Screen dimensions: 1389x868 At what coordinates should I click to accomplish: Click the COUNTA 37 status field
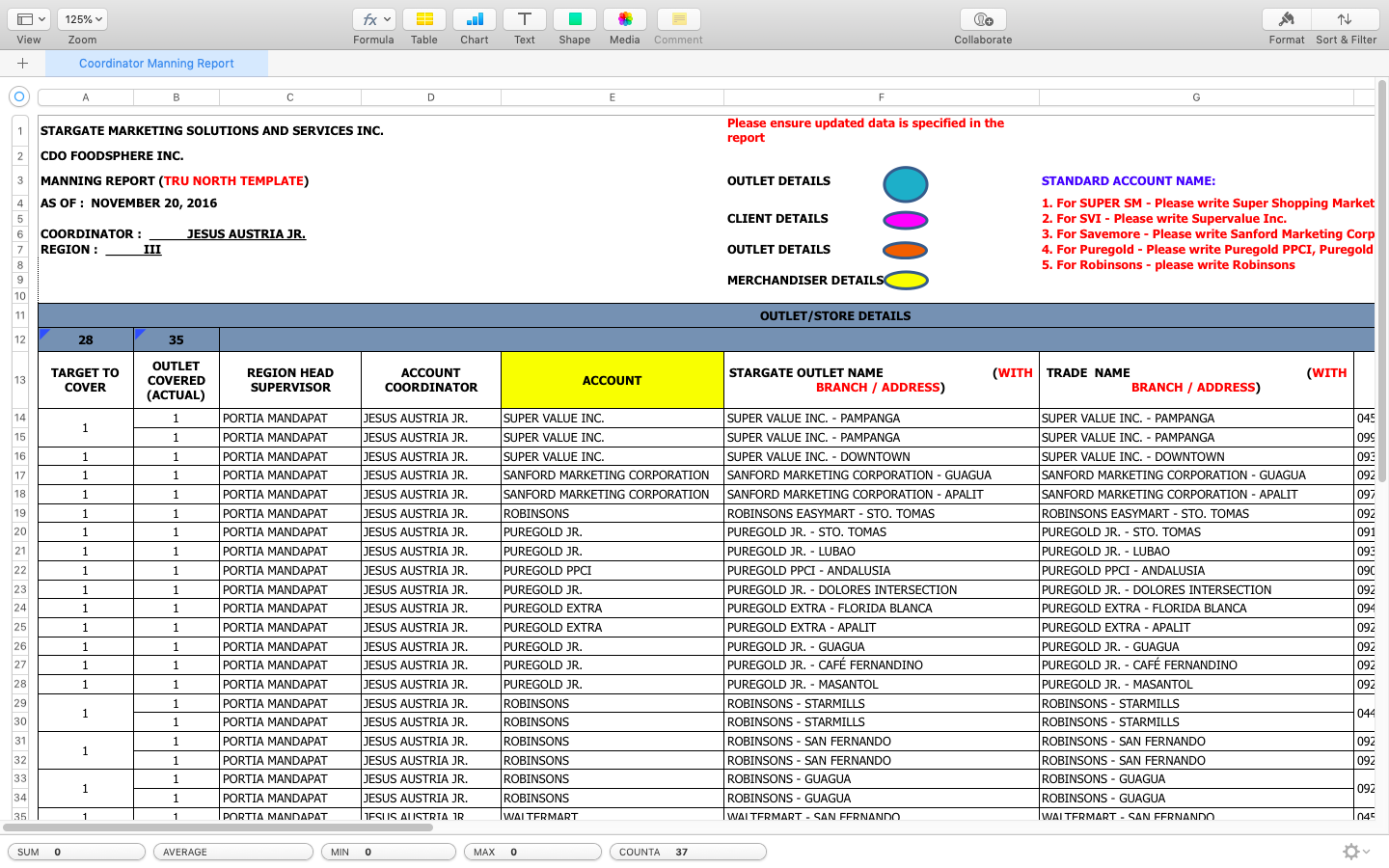click(x=688, y=852)
